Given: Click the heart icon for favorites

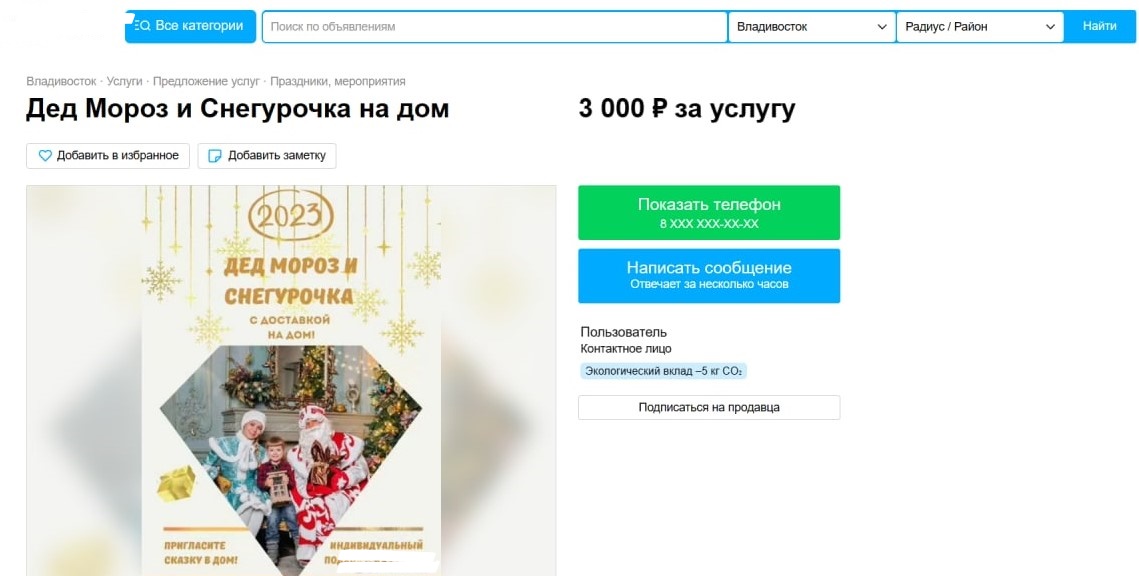Looking at the screenshot, I should (45, 155).
